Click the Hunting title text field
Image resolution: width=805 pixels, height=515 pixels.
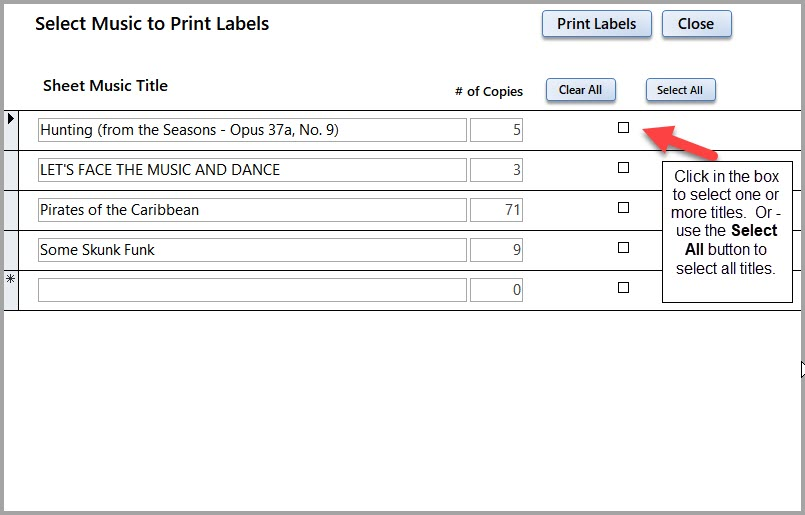tap(252, 130)
